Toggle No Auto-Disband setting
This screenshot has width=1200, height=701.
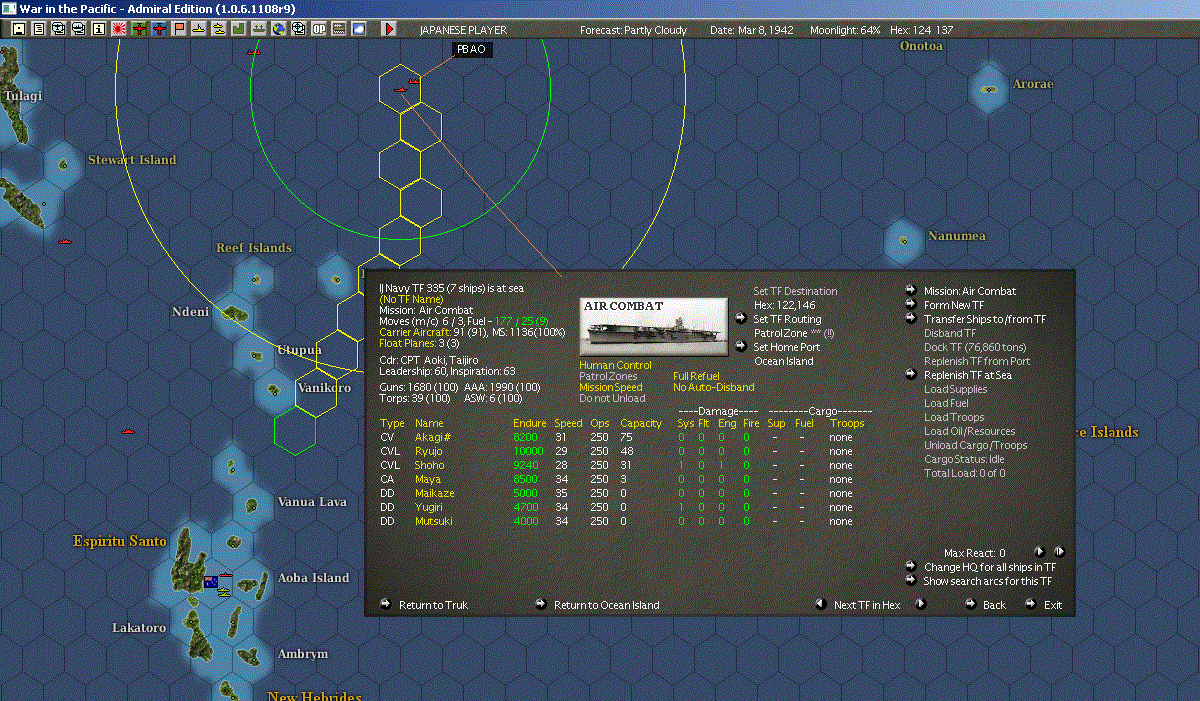(713, 387)
